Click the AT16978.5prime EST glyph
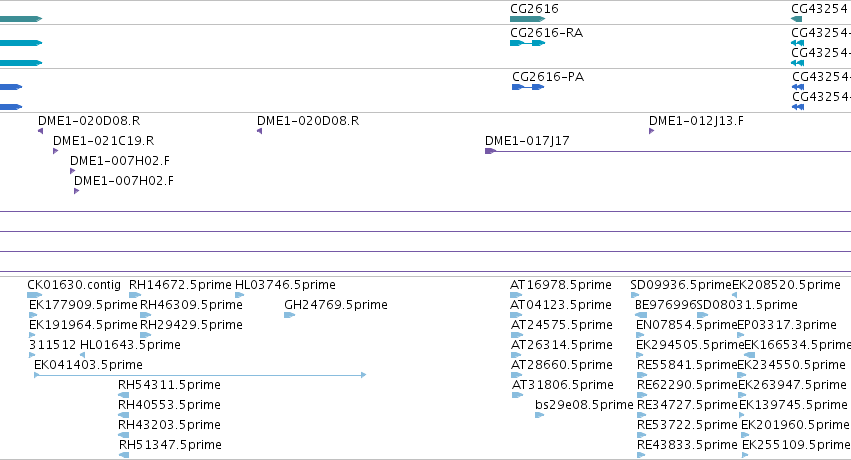Viewport: 851px width, 460px height. coord(516,295)
